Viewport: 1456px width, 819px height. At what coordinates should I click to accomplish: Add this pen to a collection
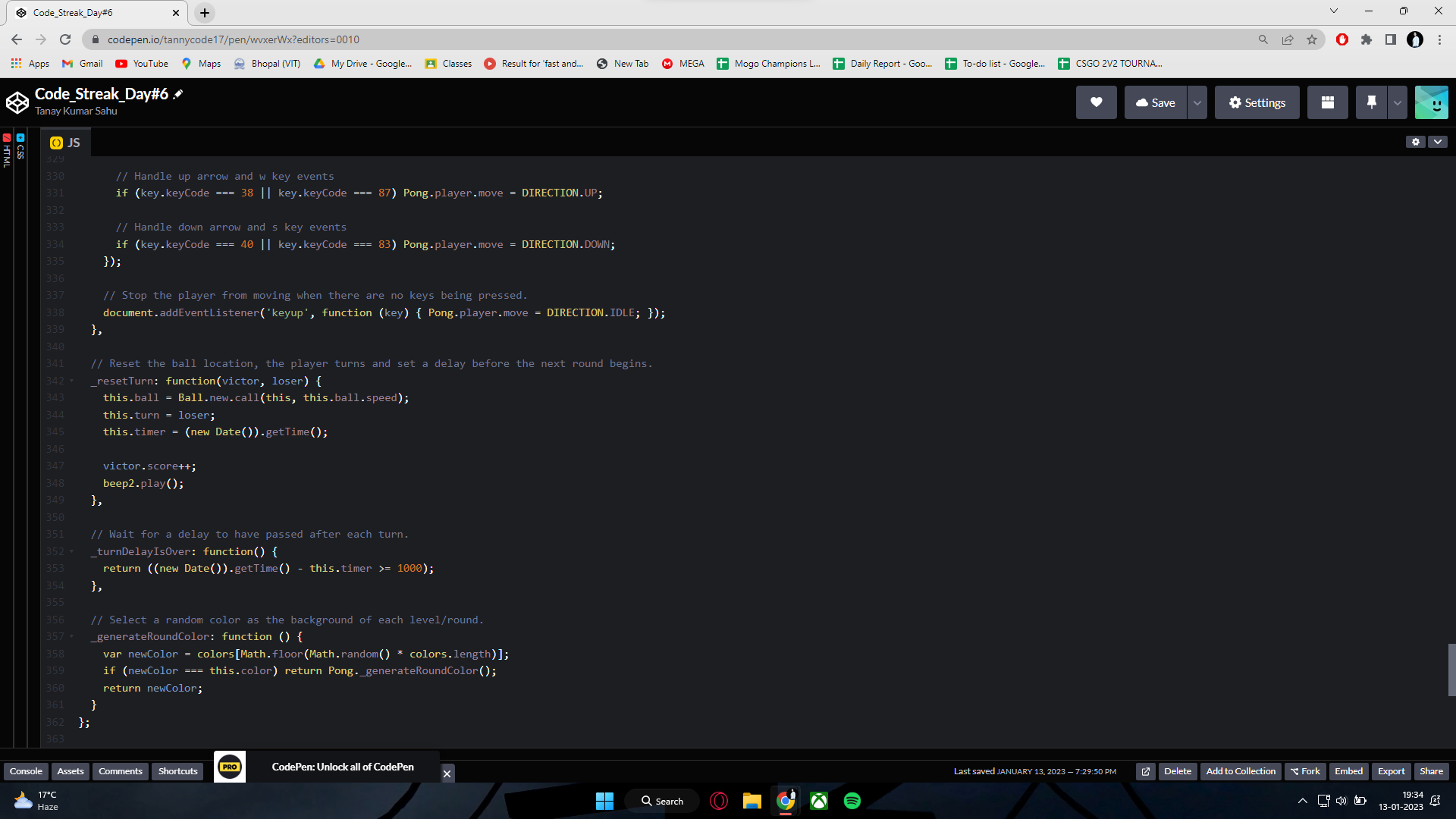[1241, 771]
